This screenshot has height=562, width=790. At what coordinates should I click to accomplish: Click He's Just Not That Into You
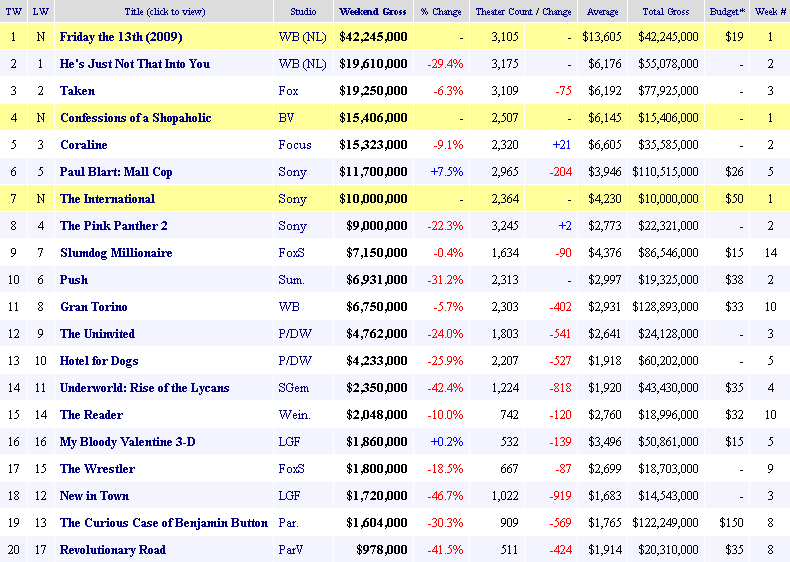click(x=135, y=64)
